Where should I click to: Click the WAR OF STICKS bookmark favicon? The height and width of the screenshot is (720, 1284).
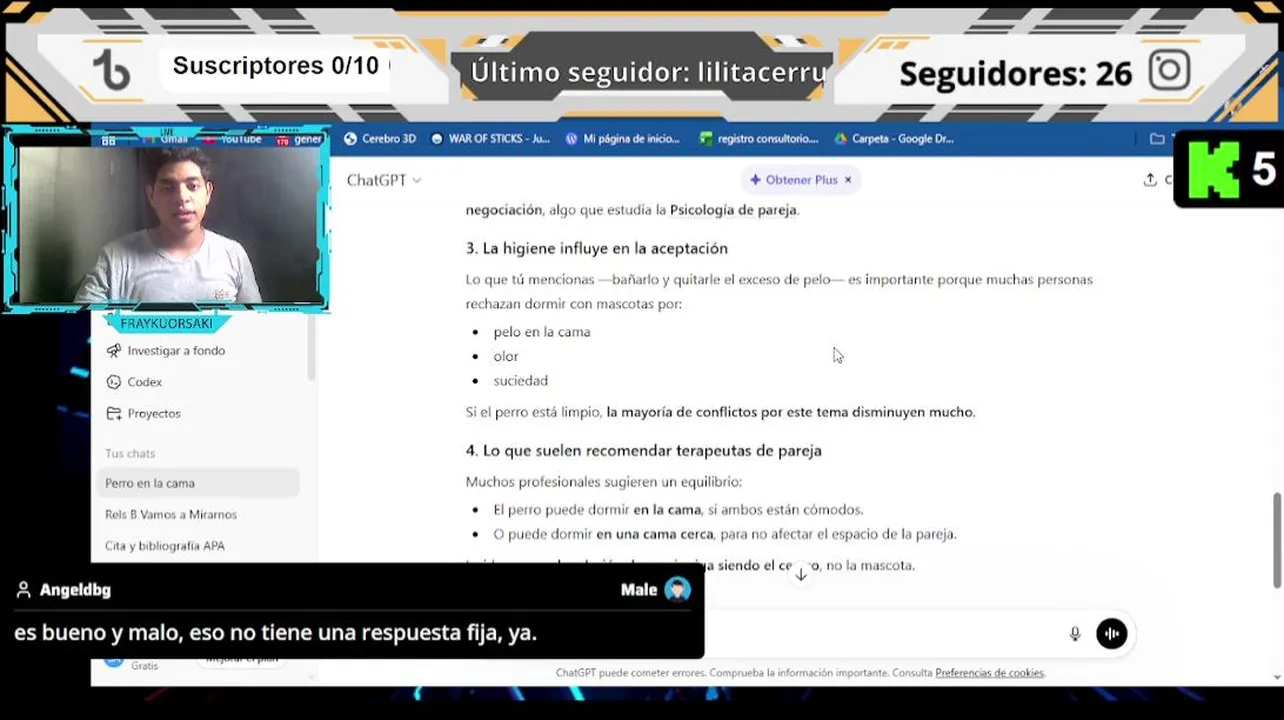[437, 139]
